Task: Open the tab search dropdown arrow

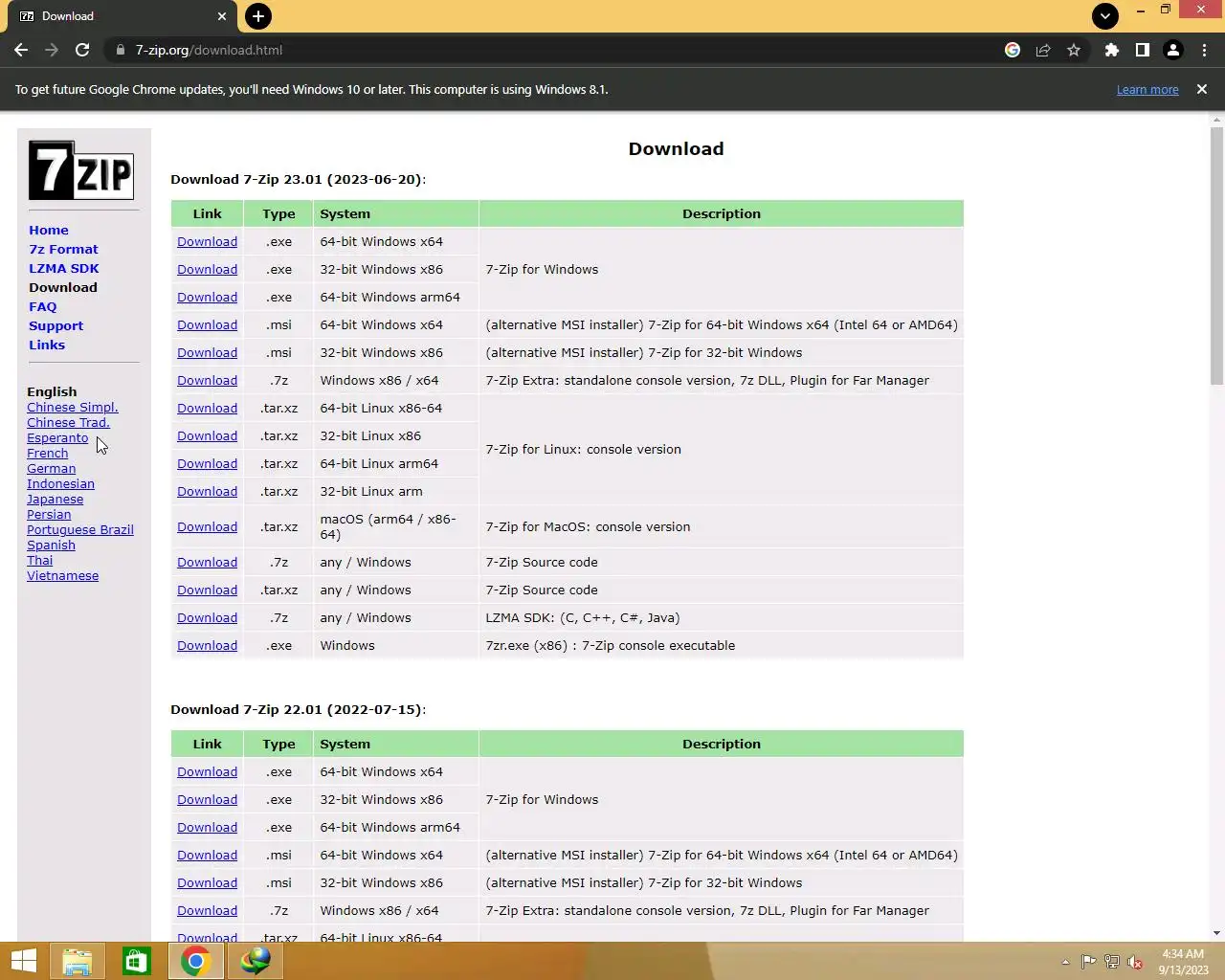Action: click(1104, 15)
